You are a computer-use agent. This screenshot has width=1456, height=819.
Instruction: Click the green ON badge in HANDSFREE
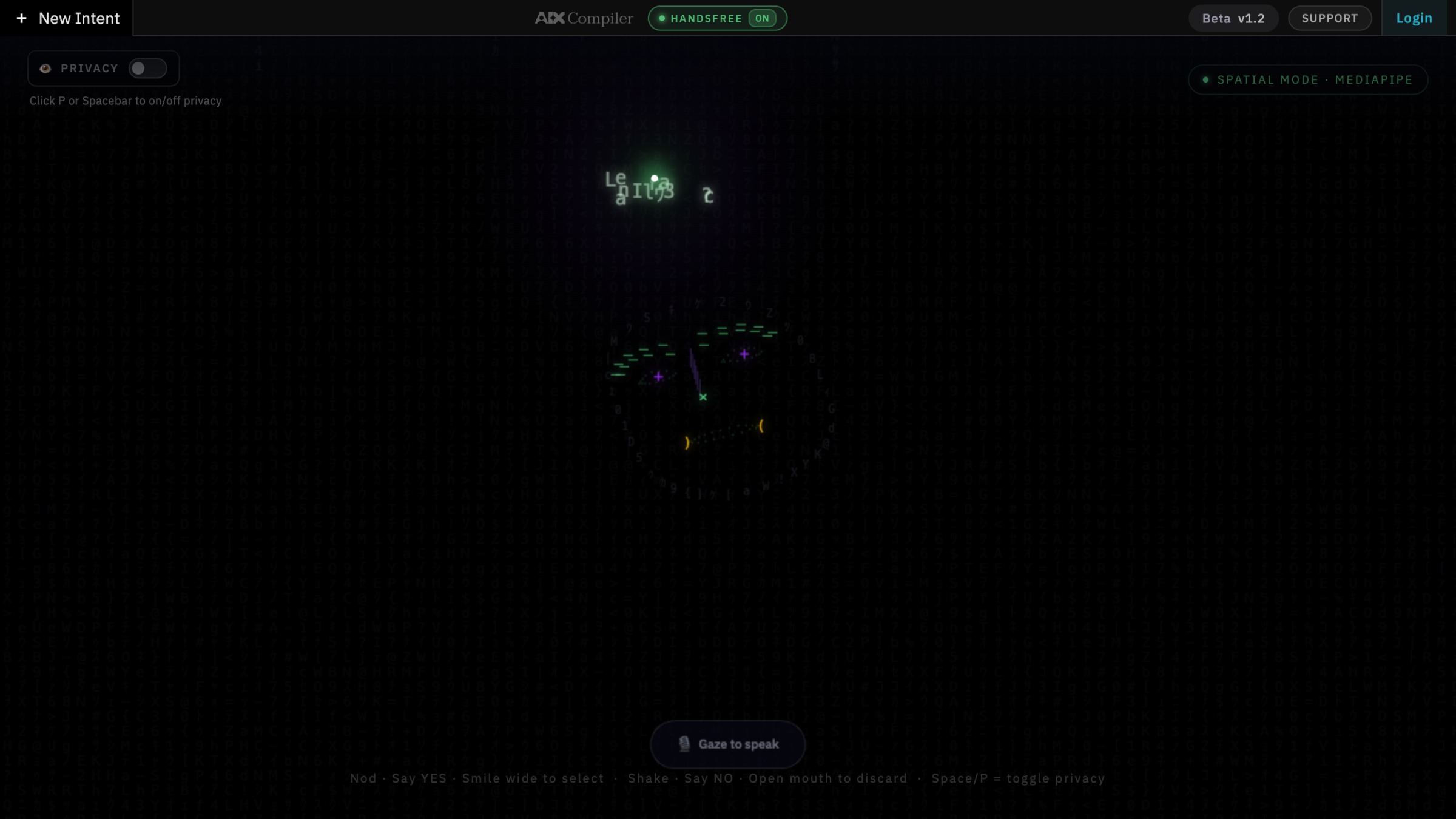pos(762,18)
